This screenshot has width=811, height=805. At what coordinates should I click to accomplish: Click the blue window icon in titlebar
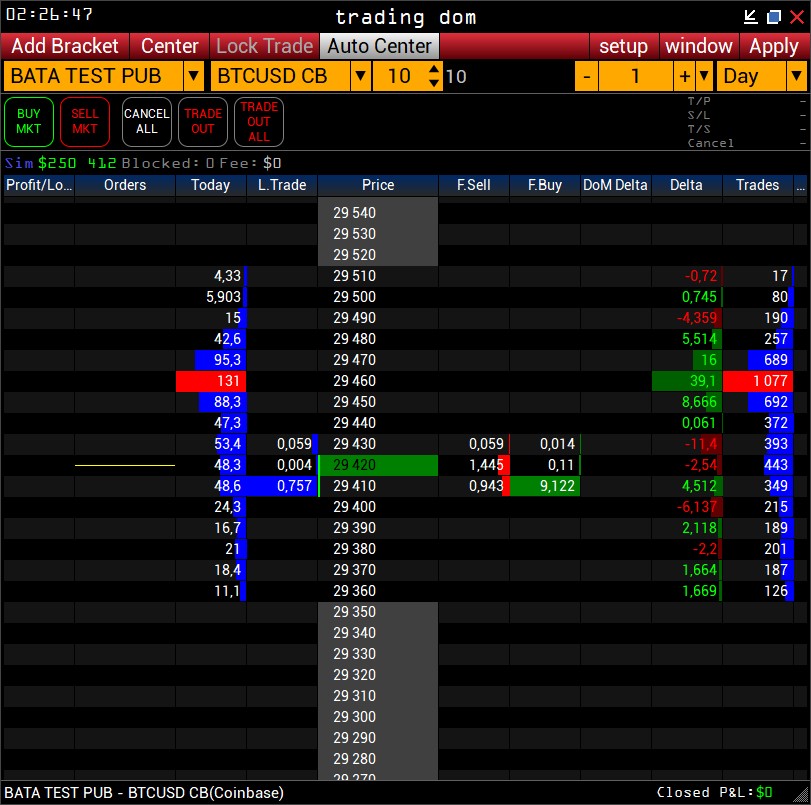[773, 15]
